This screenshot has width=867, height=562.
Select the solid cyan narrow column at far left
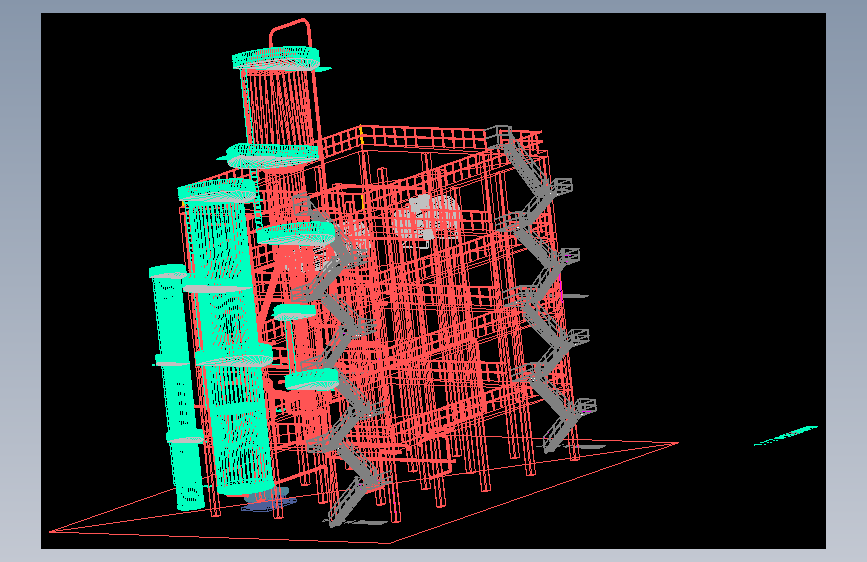click(x=177, y=387)
